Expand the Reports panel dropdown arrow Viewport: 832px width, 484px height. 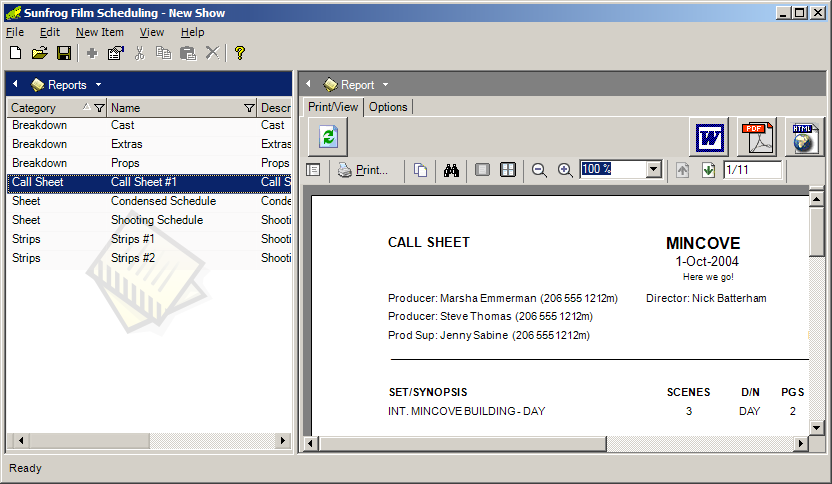[x=99, y=85]
